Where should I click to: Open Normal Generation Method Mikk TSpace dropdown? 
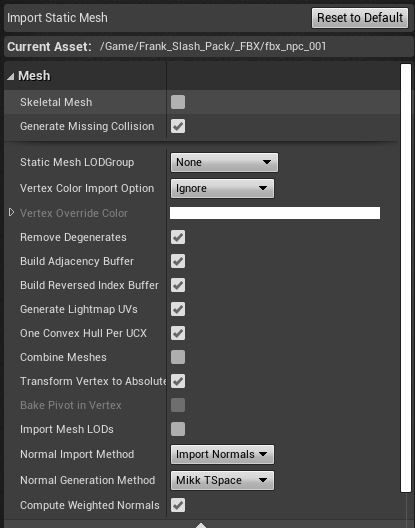(222, 480)
